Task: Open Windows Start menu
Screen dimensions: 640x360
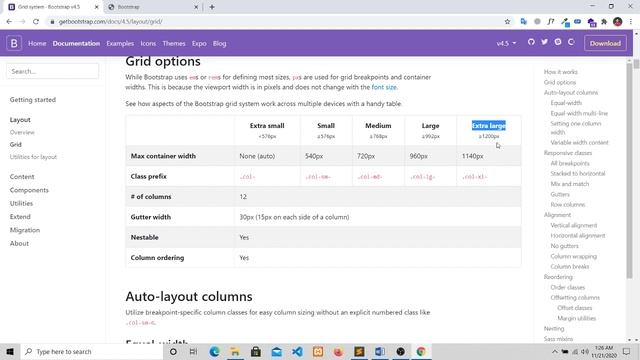Action: 10,351
